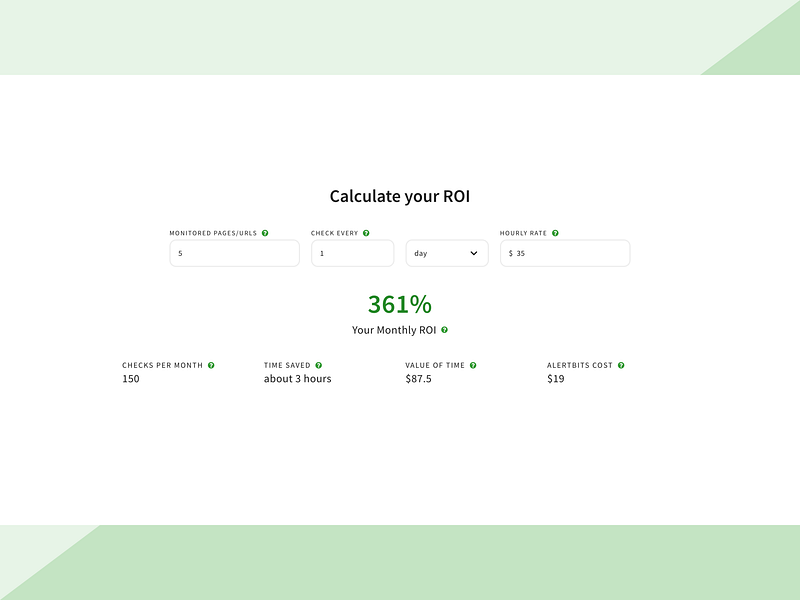Open the Your Monthly ROI help tooltip
Image resolution: width=800 pixels, height=600 pixels.
[444, 330]
